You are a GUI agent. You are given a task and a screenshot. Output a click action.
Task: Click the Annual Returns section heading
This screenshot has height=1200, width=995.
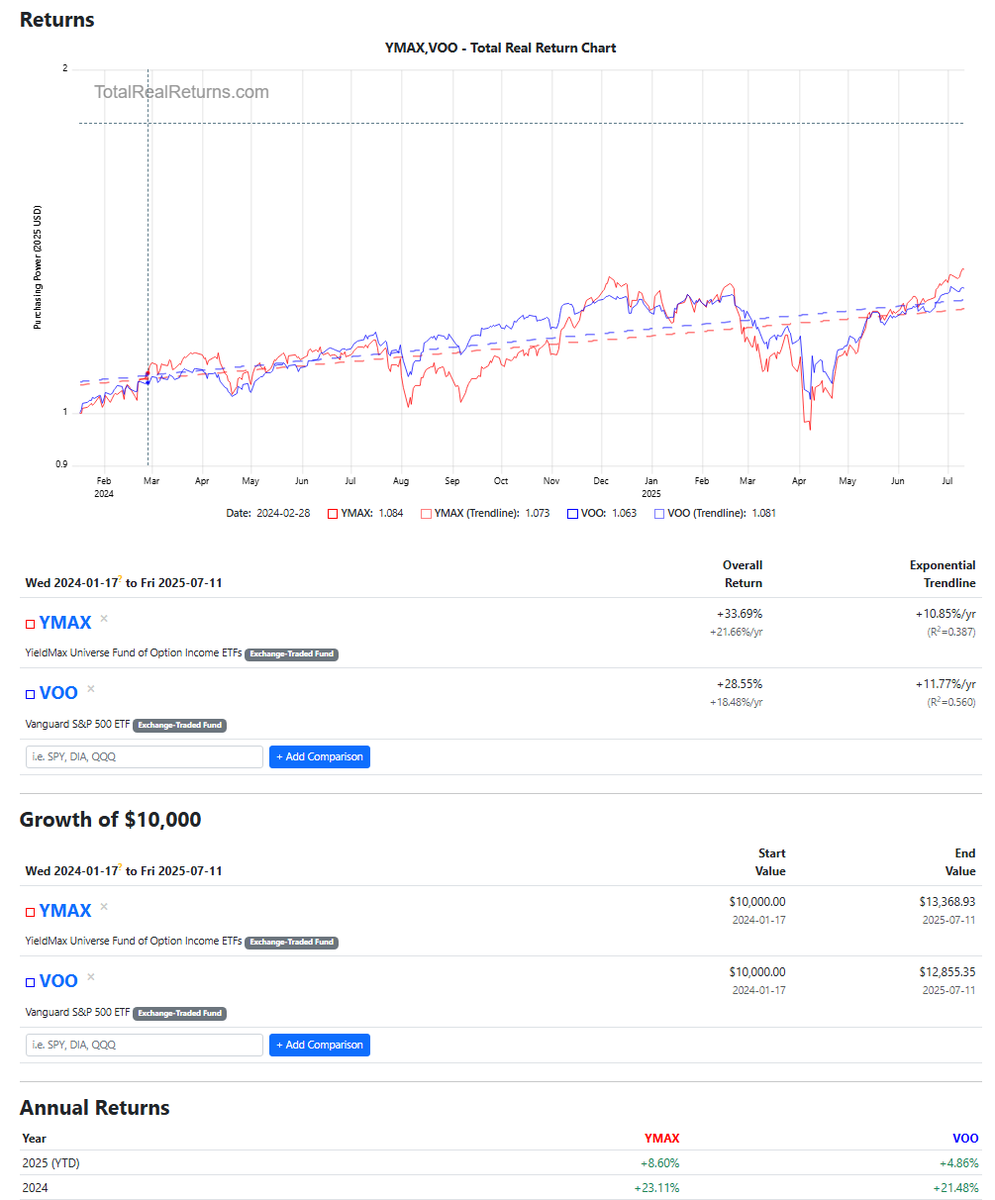(x=95, y=1108)
